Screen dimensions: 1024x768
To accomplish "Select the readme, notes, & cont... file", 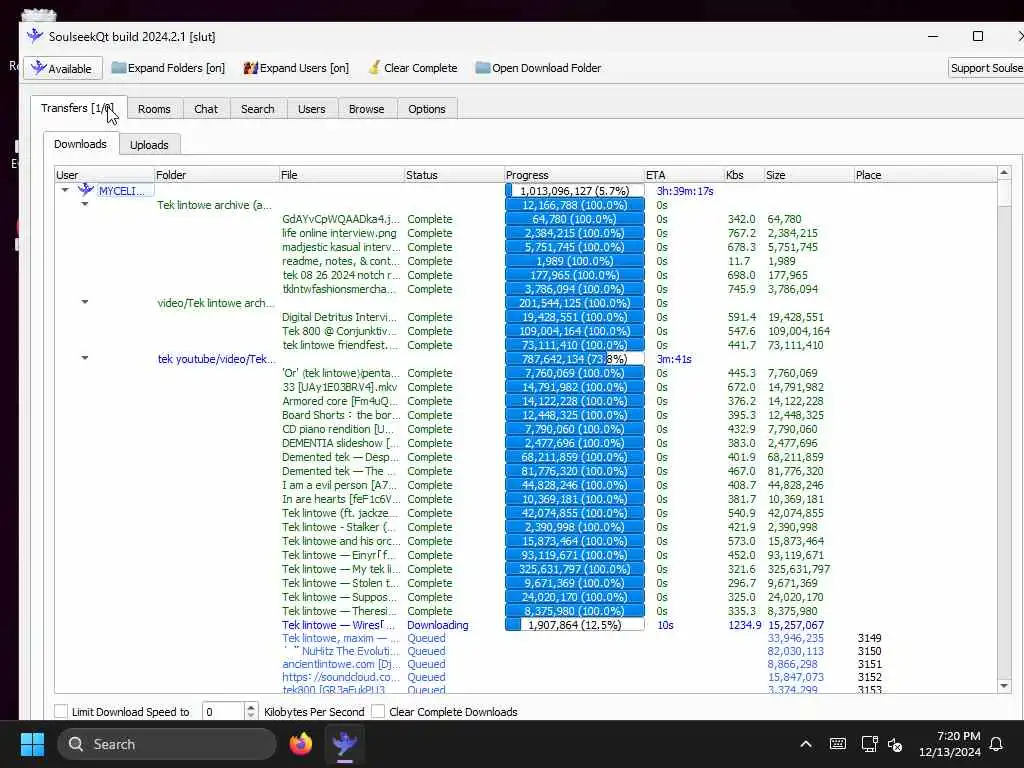I will click(x=340, y=261).
